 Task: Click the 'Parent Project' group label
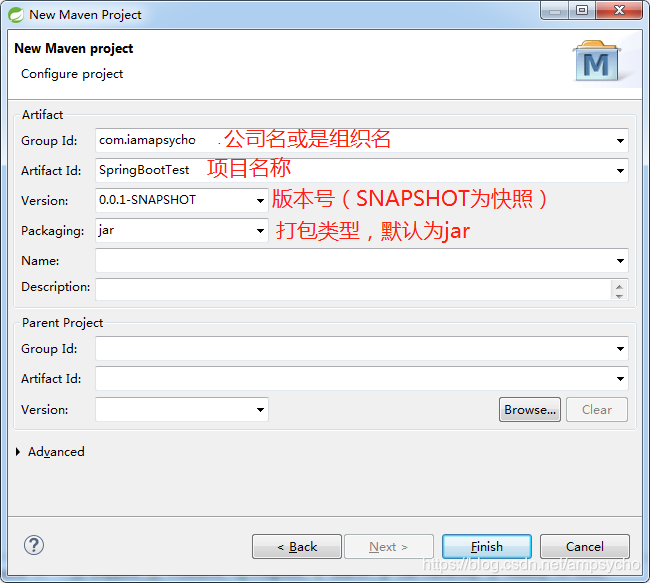62,323
